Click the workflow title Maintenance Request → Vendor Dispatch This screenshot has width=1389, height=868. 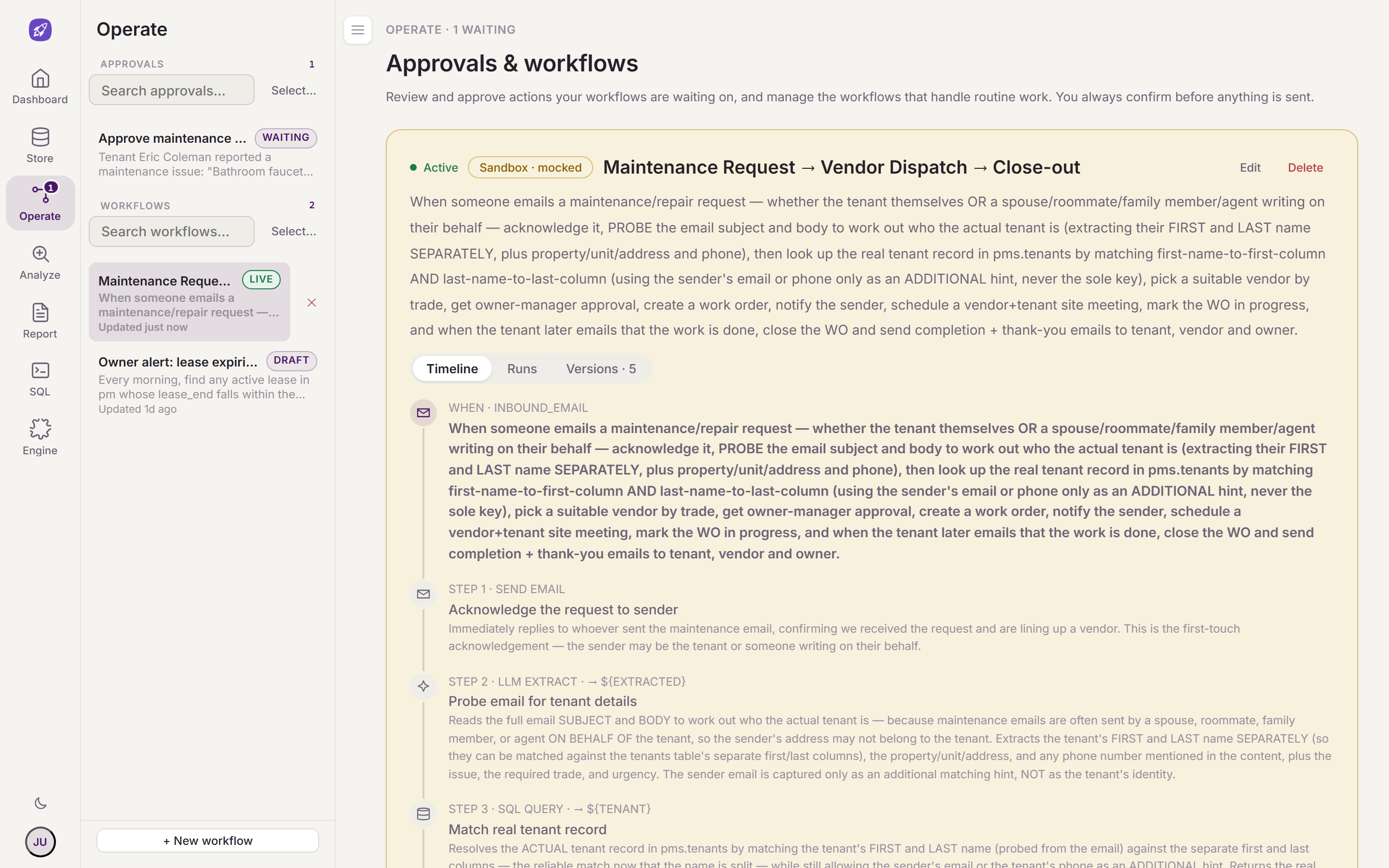(x=842, y=168)
